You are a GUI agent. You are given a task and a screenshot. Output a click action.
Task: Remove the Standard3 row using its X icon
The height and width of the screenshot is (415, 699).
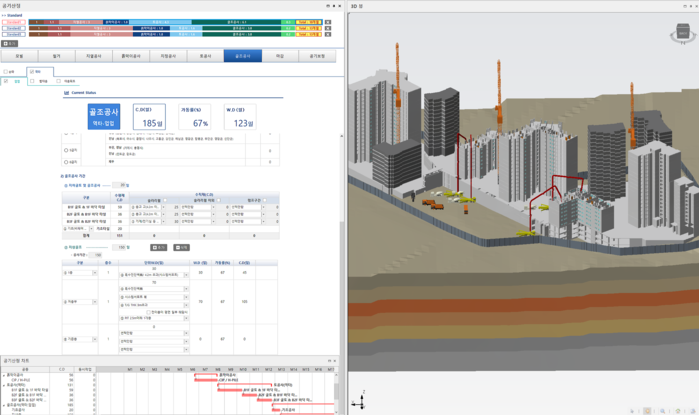pyautogui.click(x=328, y=34)
